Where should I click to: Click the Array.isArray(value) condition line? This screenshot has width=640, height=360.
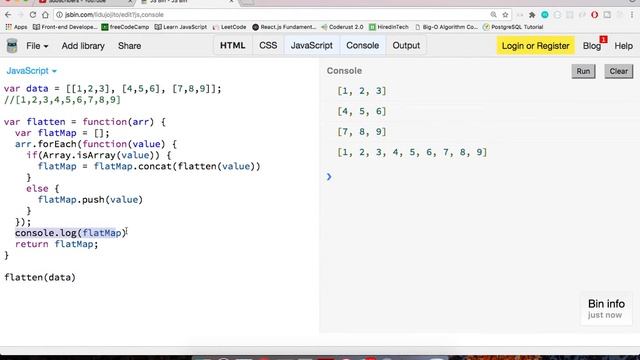click(99, 155)
